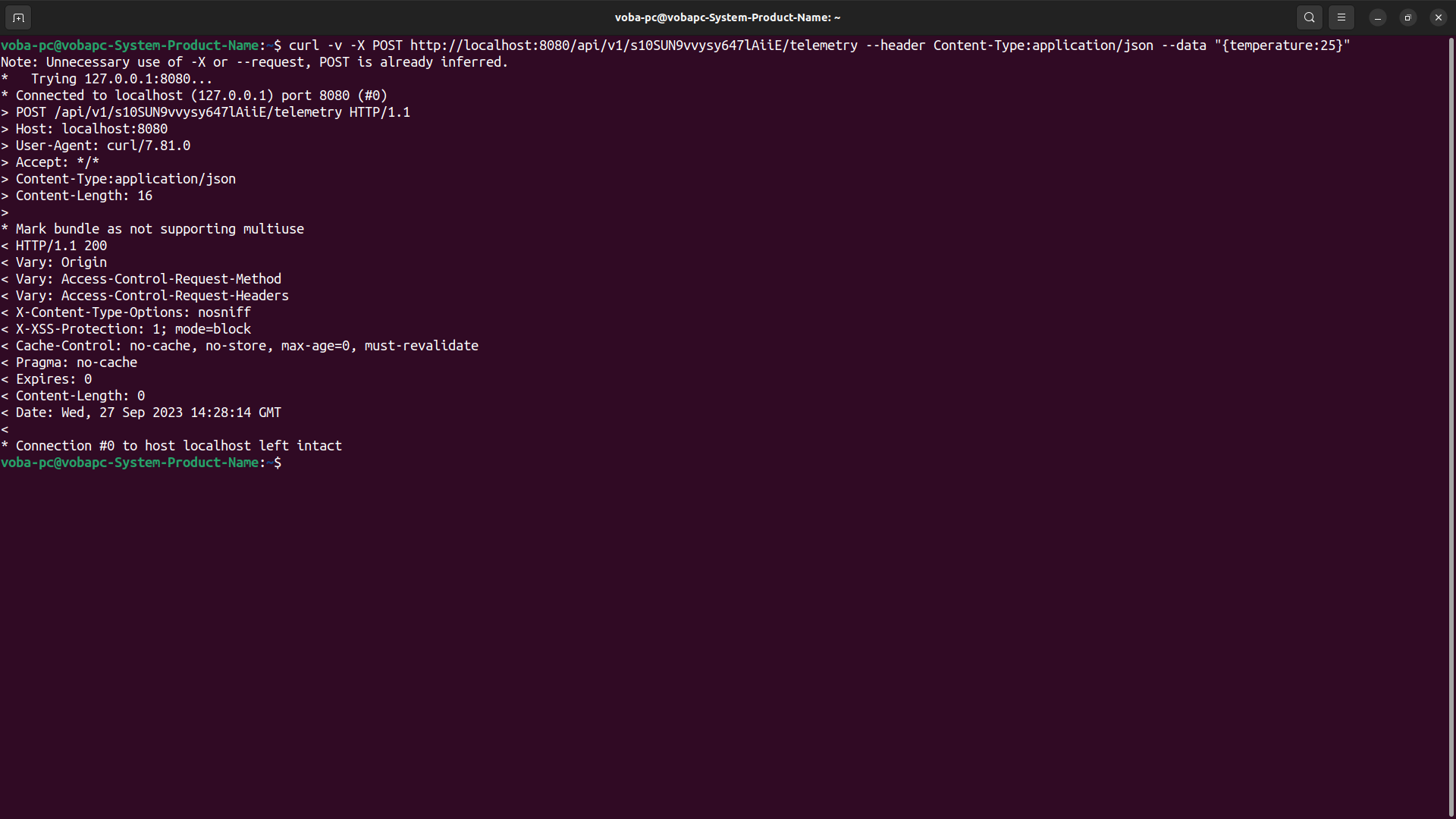The width and height of the screenshot is (1456, 819).
Task: Open the hamburger menu of the terminal
Action: coord(1341,17)
